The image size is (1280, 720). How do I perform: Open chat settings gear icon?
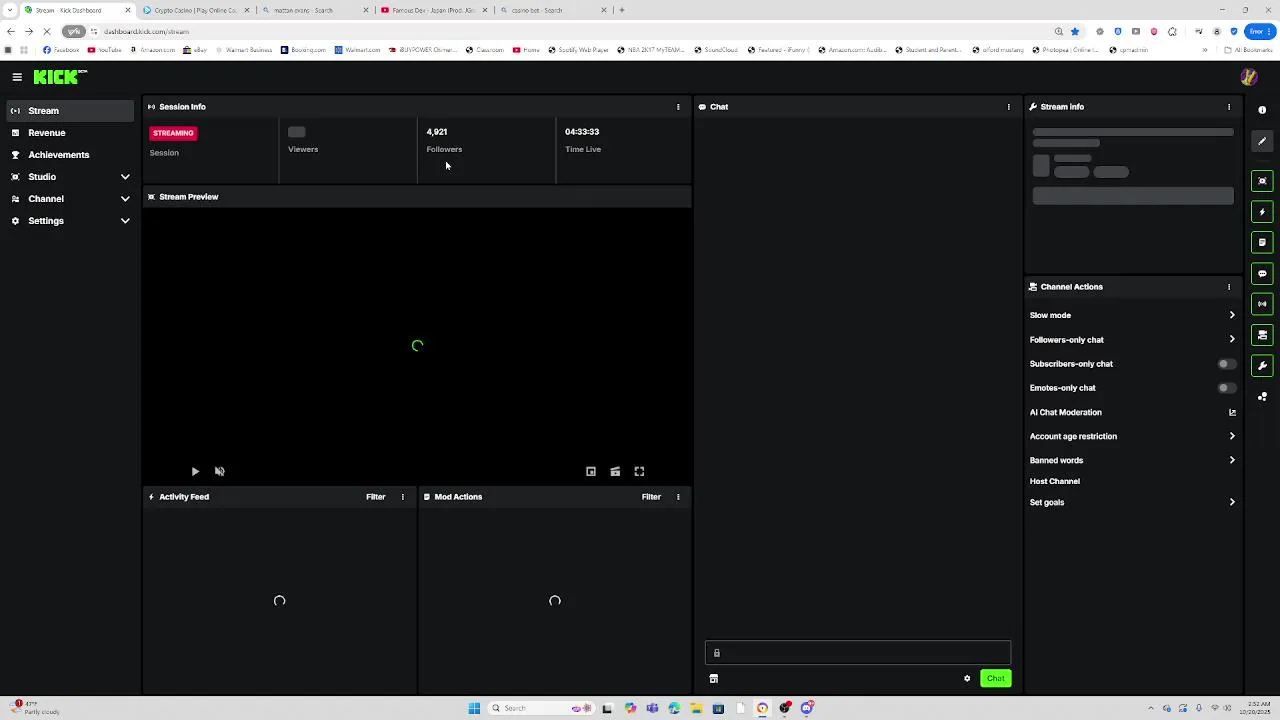[x=967, y=679]
